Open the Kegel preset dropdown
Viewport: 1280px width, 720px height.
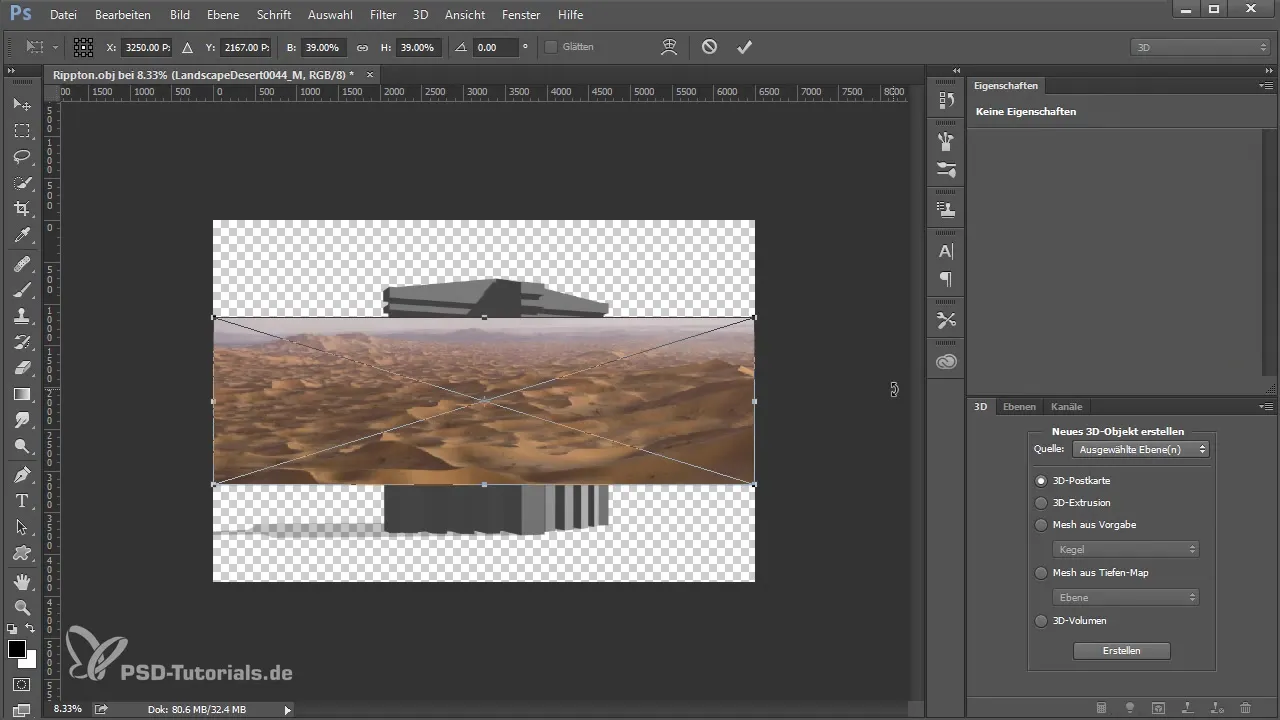(x=1126, y=549)
